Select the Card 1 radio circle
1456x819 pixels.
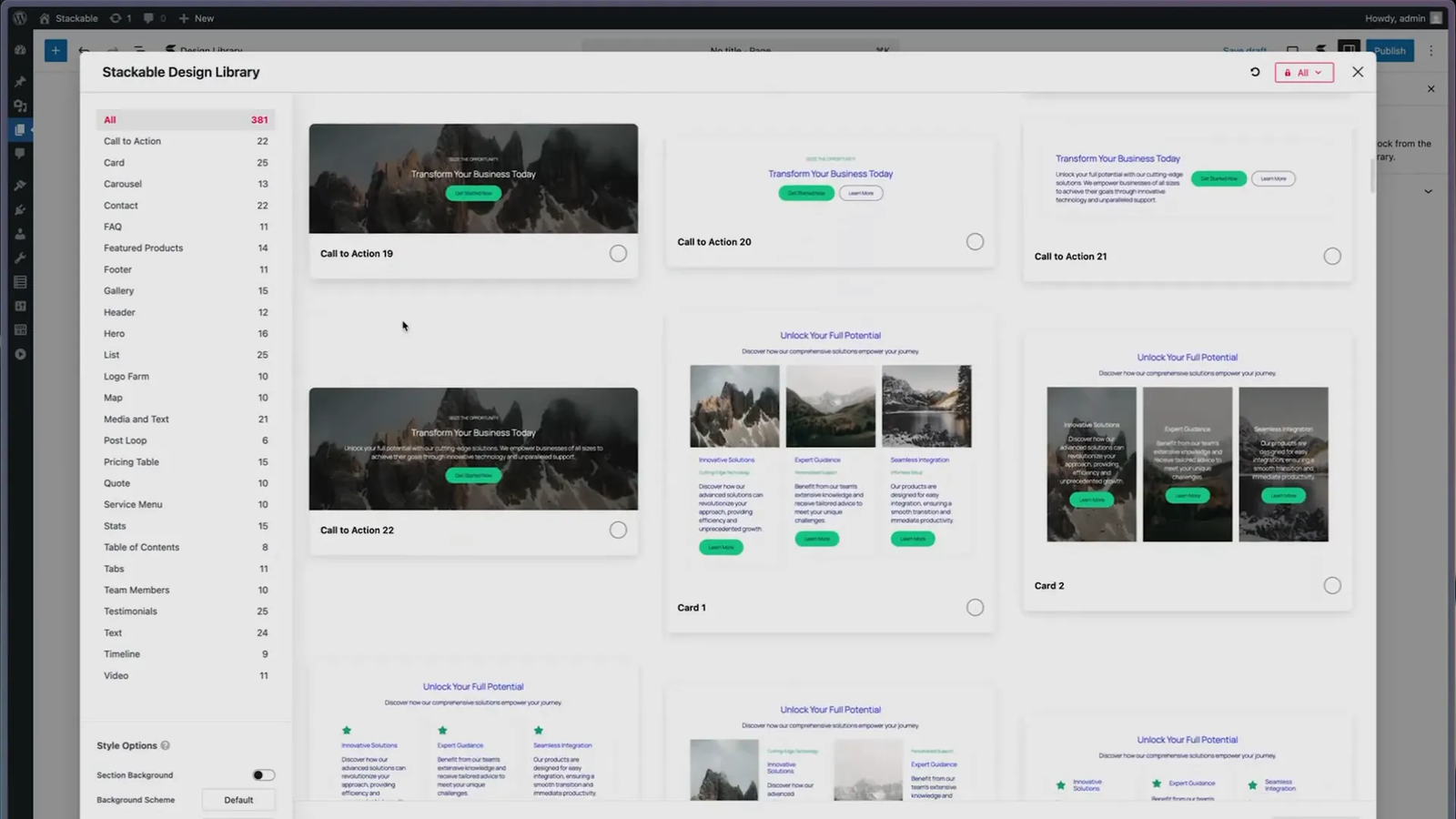(x=975, y=607)
